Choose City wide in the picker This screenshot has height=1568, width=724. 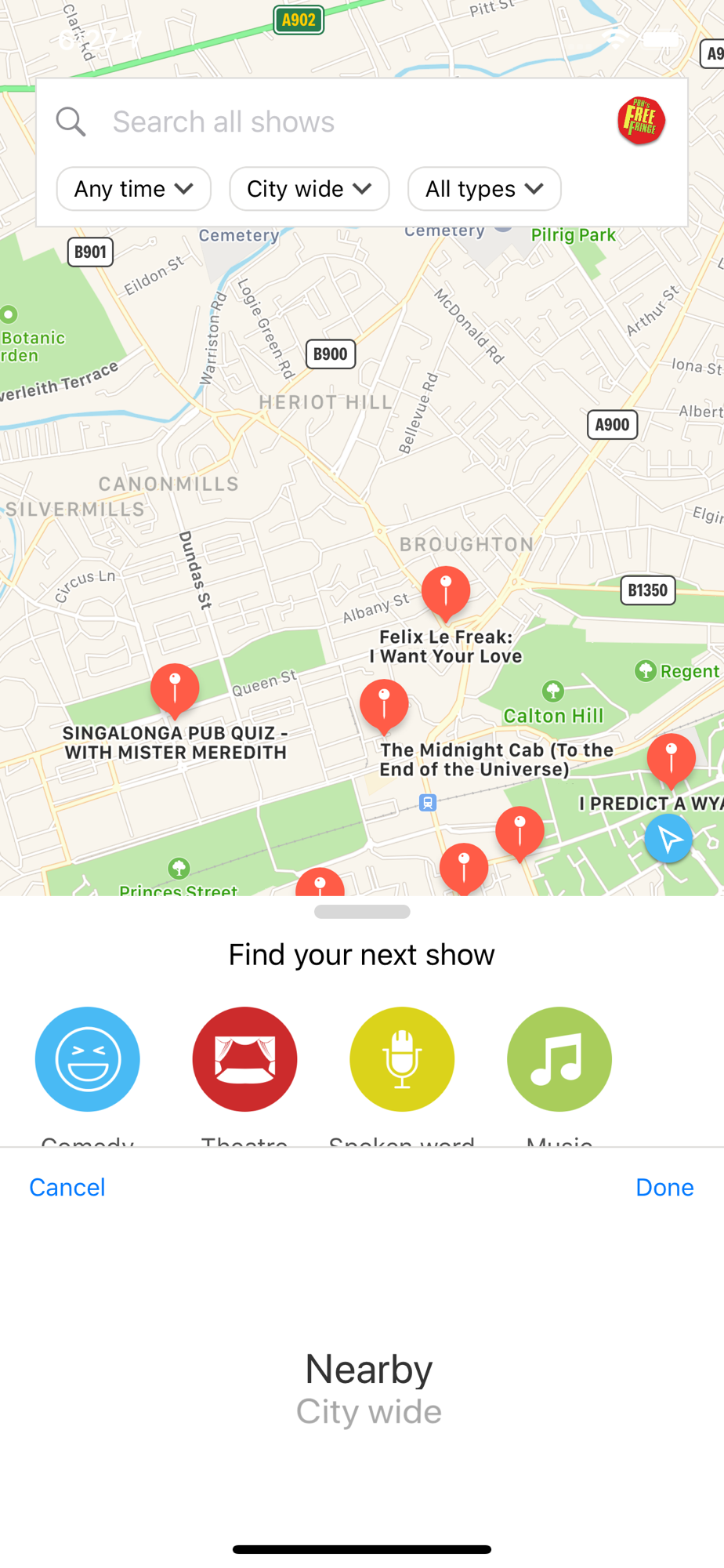point(368,1411)
